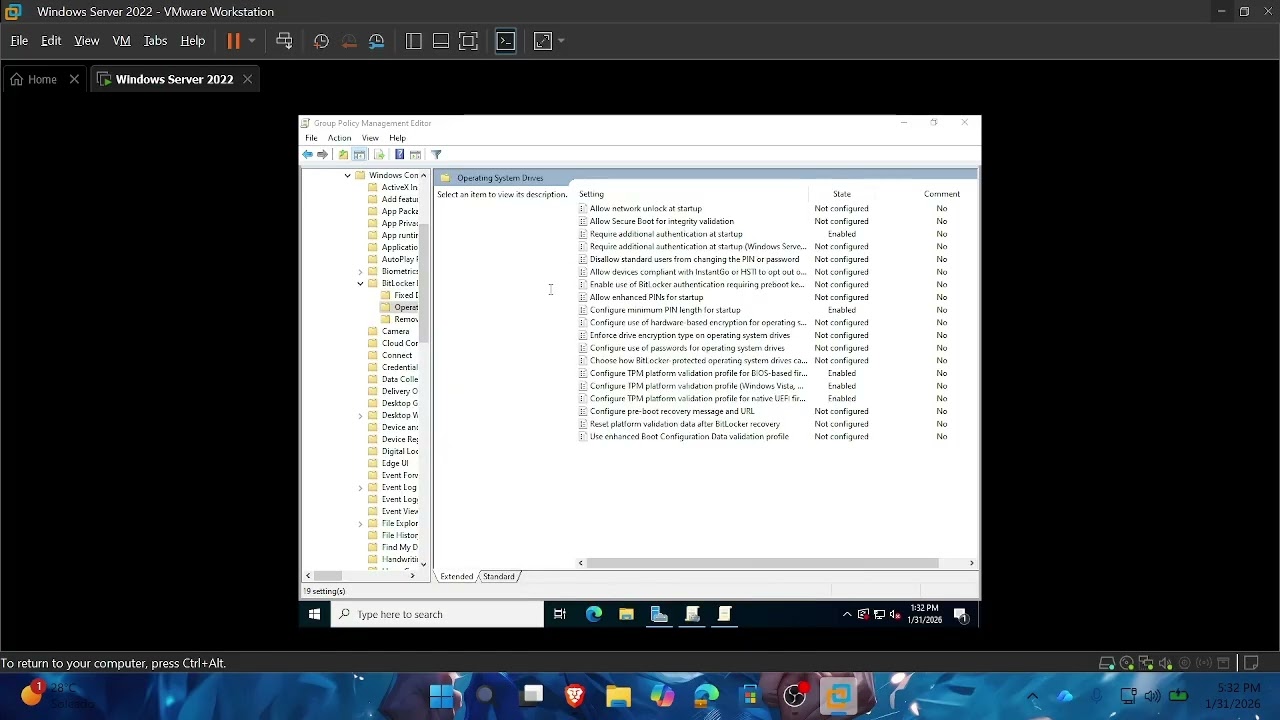The height and width of the screenshot is (720, 1280).
Task: Open the VMware Edit menu
Action: [51, 41]
